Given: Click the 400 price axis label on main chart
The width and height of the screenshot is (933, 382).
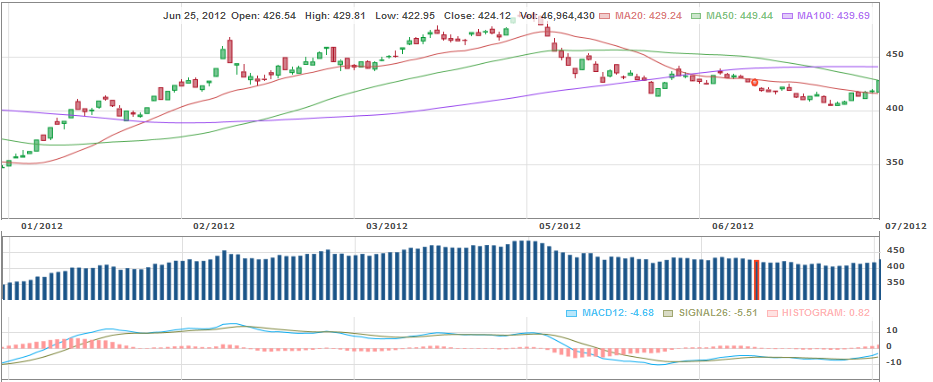Looking at the screenshot, I should (896, 108).
